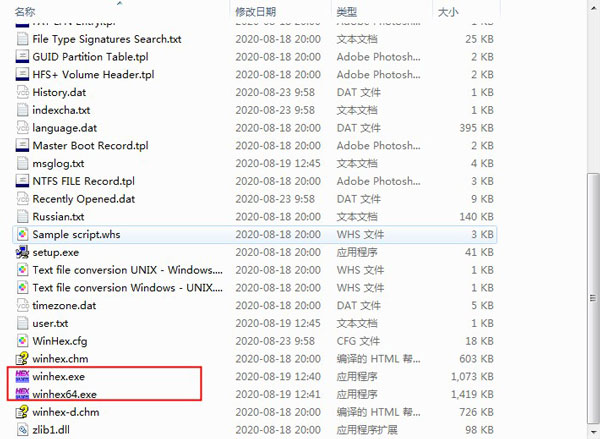Viewport: 600px width, 439px height.
Task: Click the HFS+ Volume Header.tpl file icon
Action: coord(22,74)
